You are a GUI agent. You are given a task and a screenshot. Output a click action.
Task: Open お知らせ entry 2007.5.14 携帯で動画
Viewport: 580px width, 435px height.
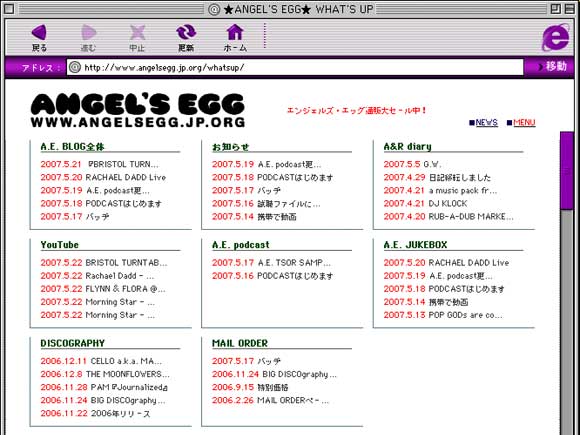(x=254, y=216)
